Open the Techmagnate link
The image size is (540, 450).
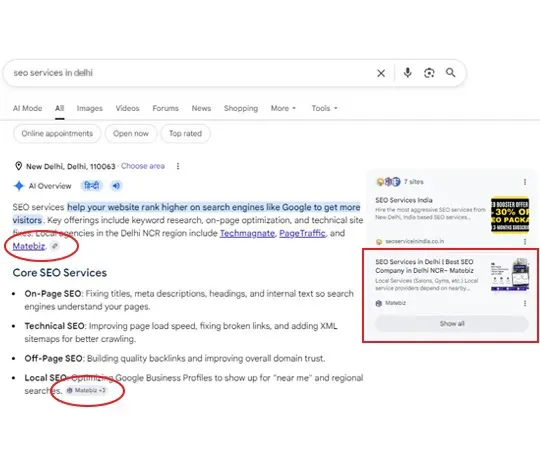tap(247, 233)
